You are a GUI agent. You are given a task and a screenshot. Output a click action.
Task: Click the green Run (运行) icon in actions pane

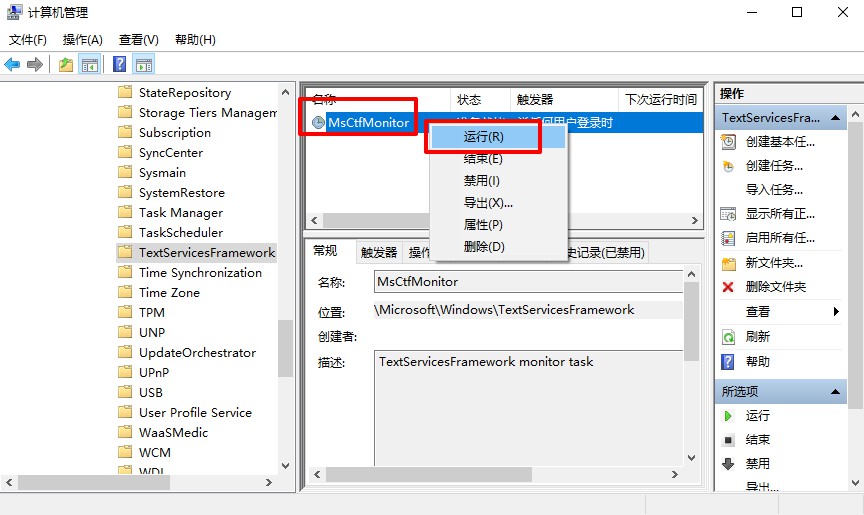(x=728, y=415)
